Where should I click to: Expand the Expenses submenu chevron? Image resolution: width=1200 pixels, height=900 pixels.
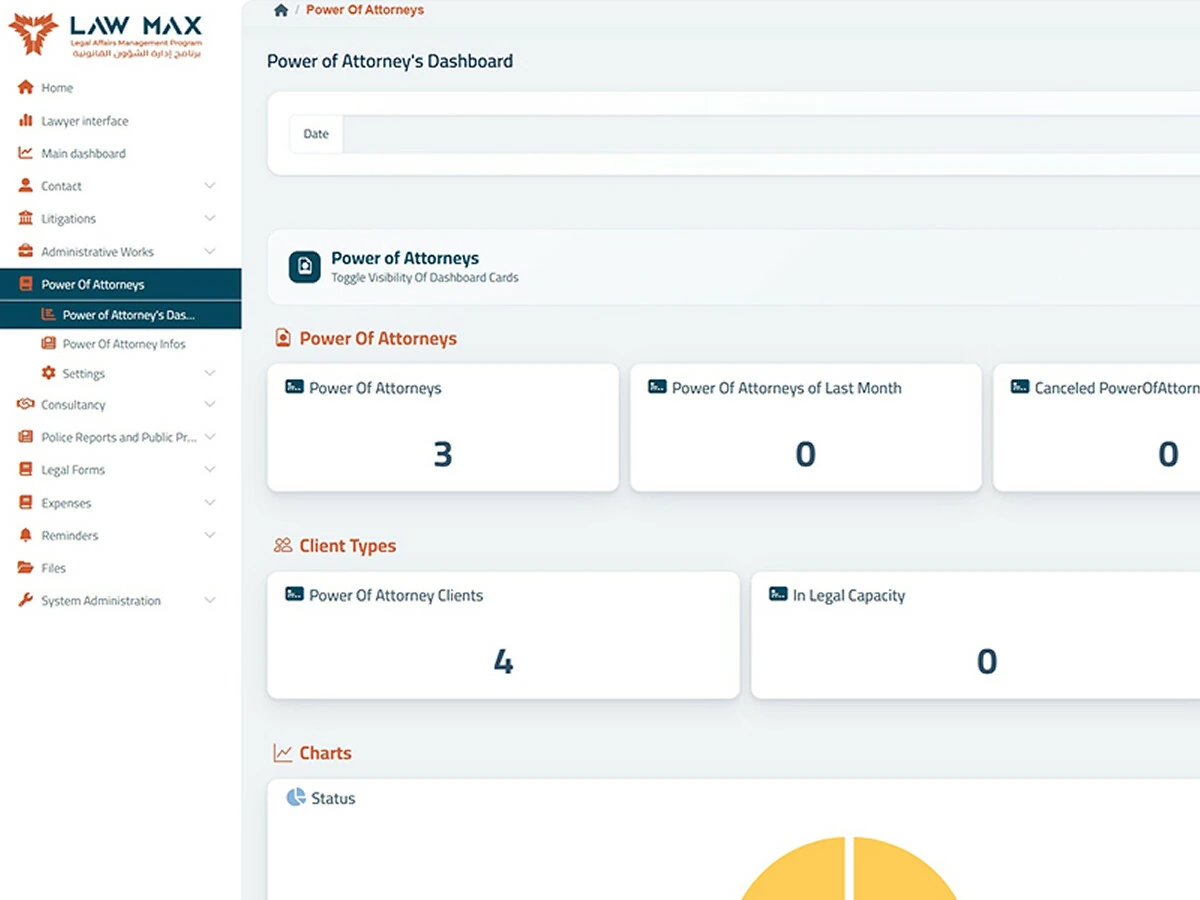coord(210,502)
